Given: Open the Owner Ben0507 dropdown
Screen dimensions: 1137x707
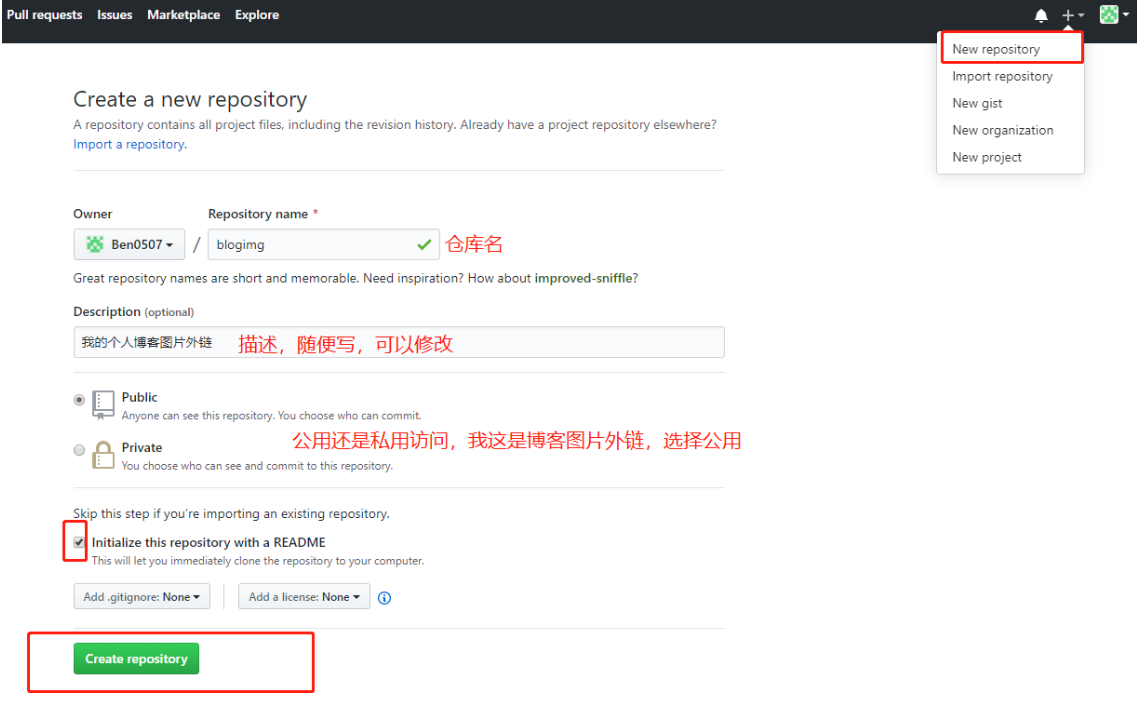Looking at the screenshot, I should 129,244.
